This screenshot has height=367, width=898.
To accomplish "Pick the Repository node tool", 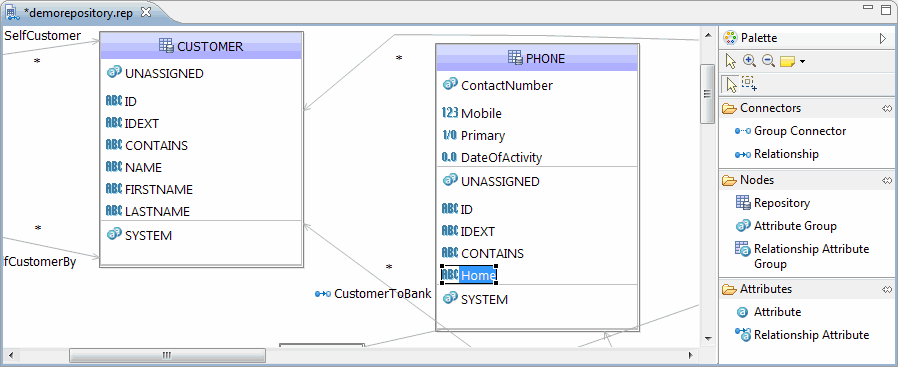I will coord(773,203).
